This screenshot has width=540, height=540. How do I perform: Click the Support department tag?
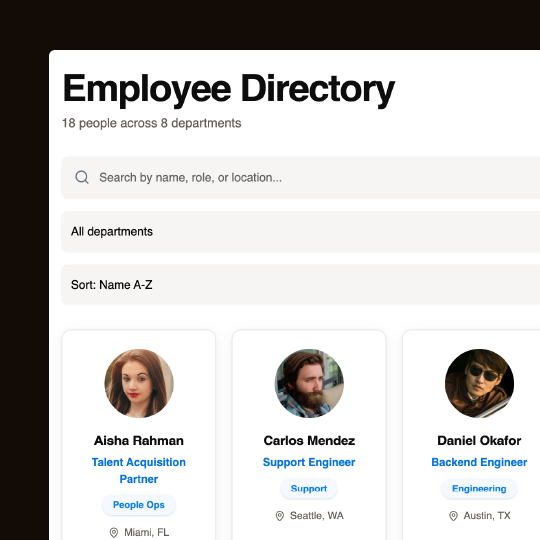(x=309, y=488)
